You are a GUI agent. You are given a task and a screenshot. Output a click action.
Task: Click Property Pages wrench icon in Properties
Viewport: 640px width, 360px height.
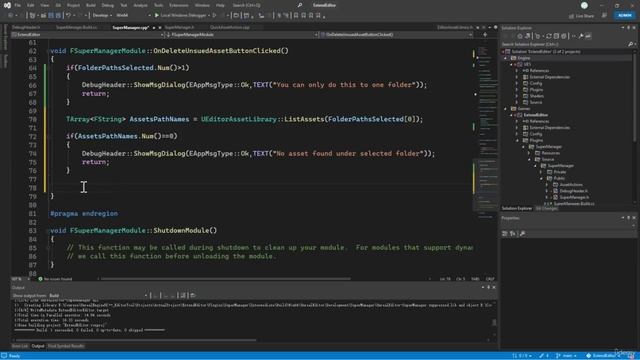point(522,233)
